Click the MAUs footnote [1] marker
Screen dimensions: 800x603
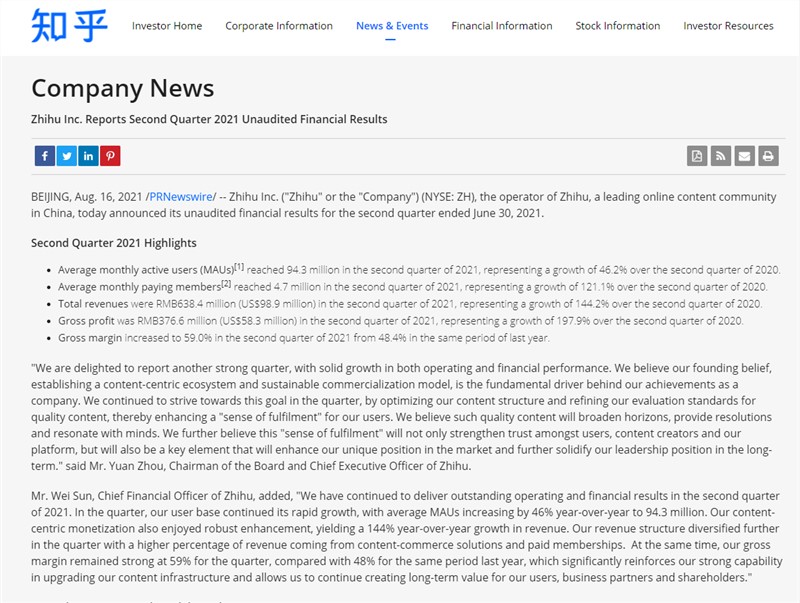coord(239,267)
